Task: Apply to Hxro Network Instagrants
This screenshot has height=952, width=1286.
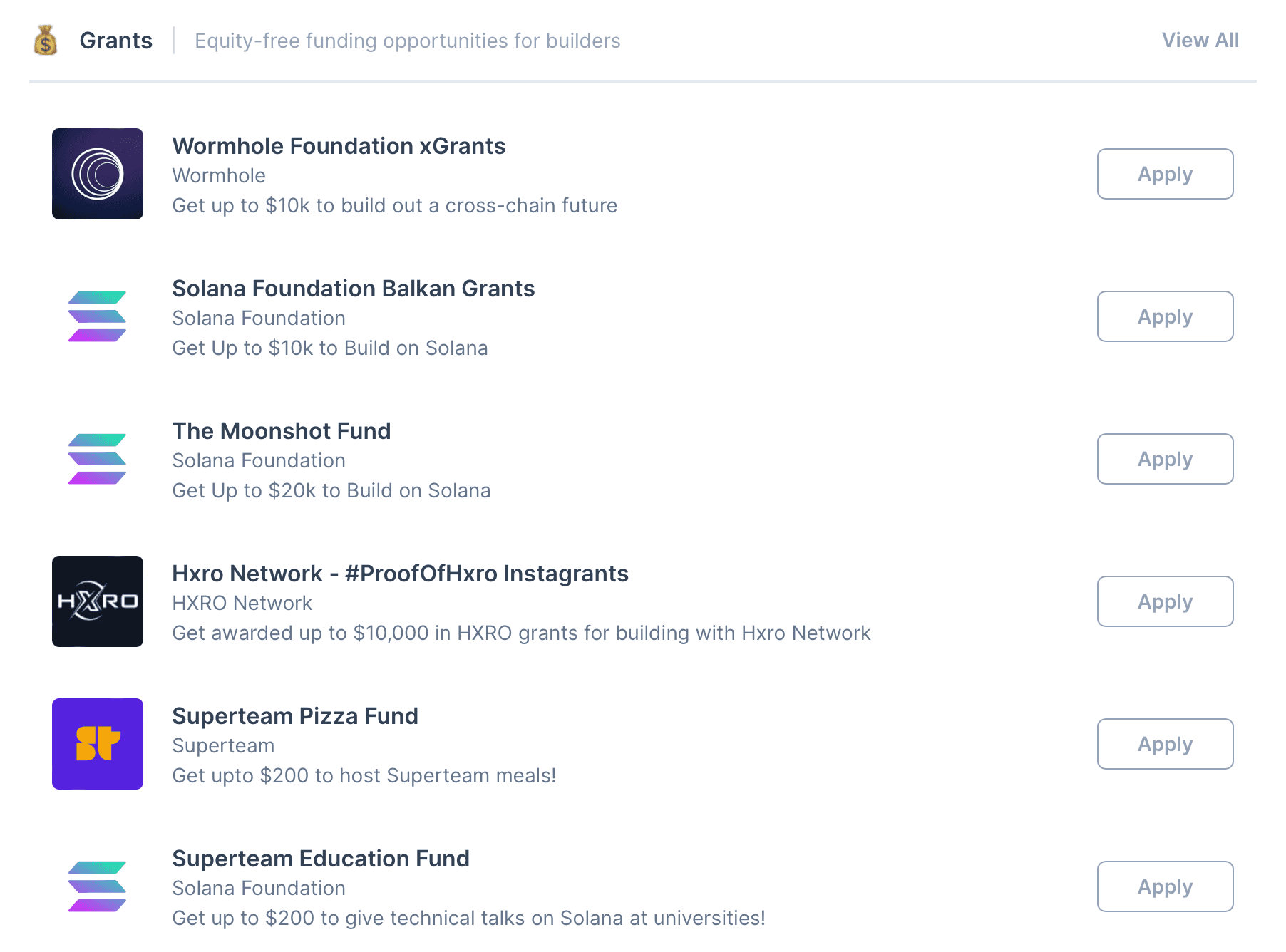Action: [1165, 601]
